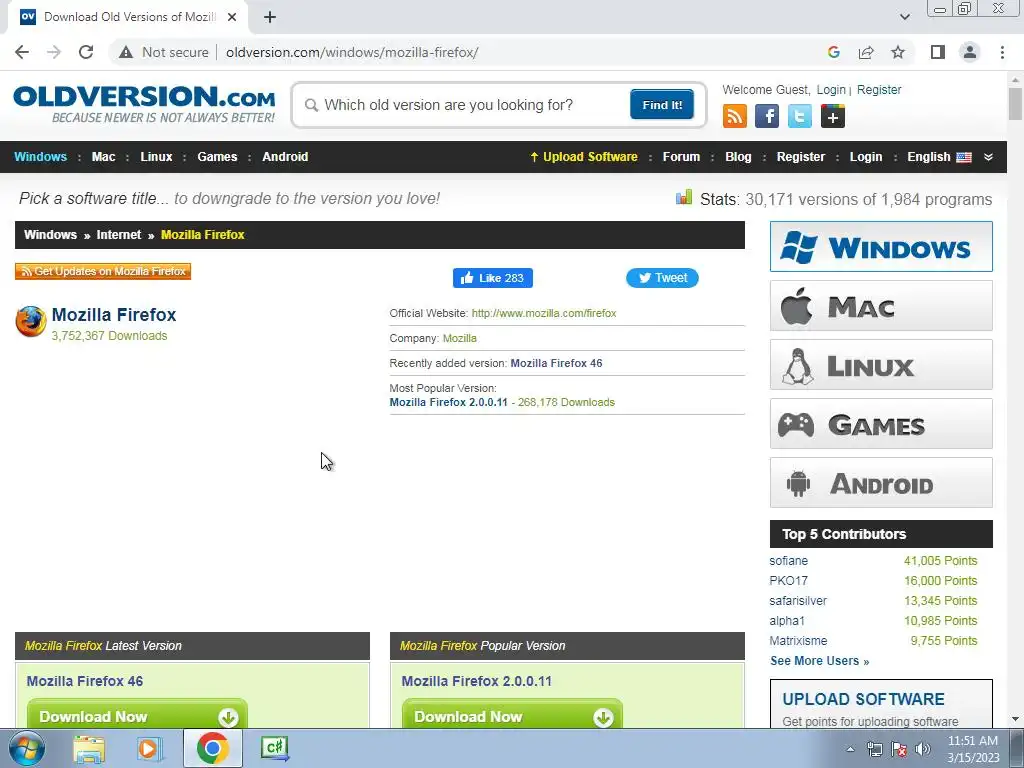Click the Windows Start button
The image size is (1024, 768).
click(26, 748)
